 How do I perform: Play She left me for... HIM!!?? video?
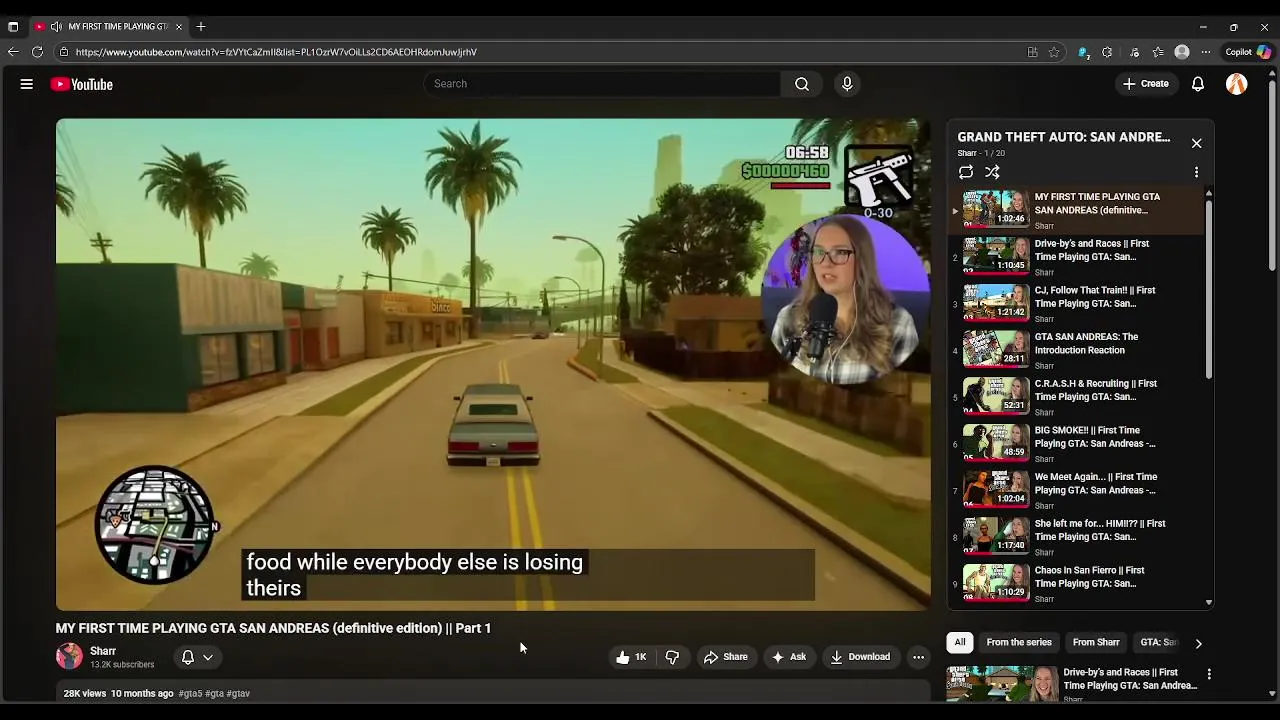[1077, 537]
